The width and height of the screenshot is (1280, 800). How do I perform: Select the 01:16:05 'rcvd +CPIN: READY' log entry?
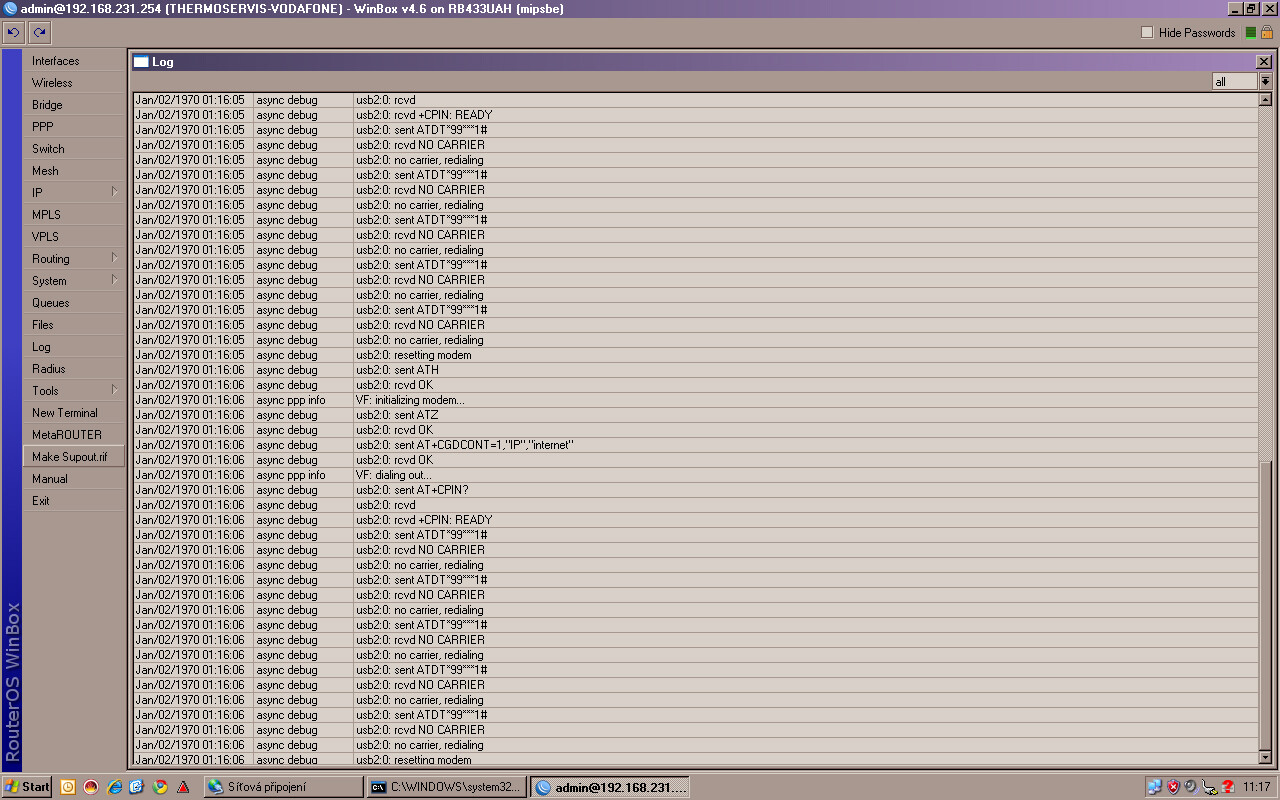tap(695, 115)
